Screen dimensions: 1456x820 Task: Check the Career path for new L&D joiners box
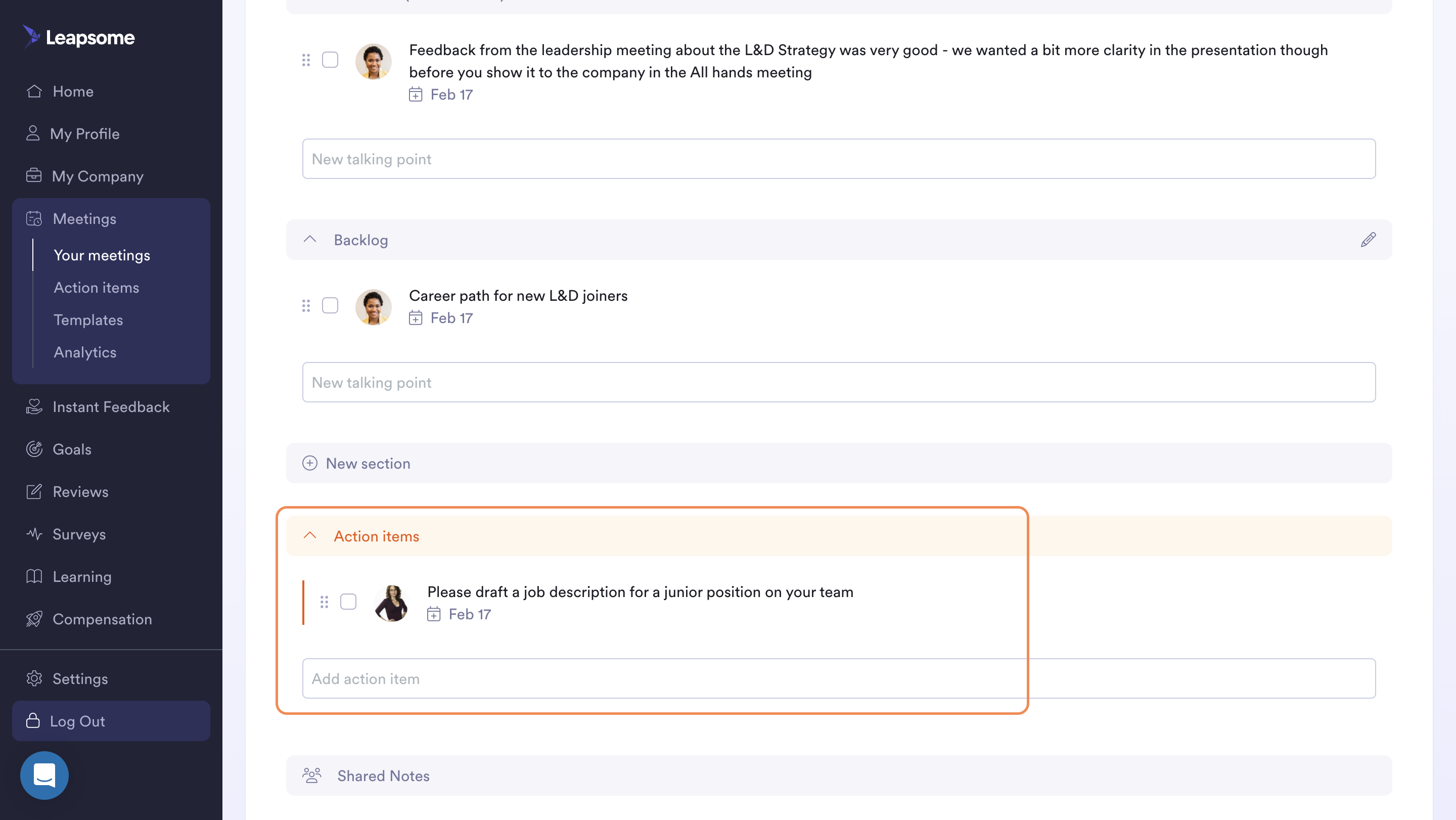pyautogui.click(x=330, y=306)
